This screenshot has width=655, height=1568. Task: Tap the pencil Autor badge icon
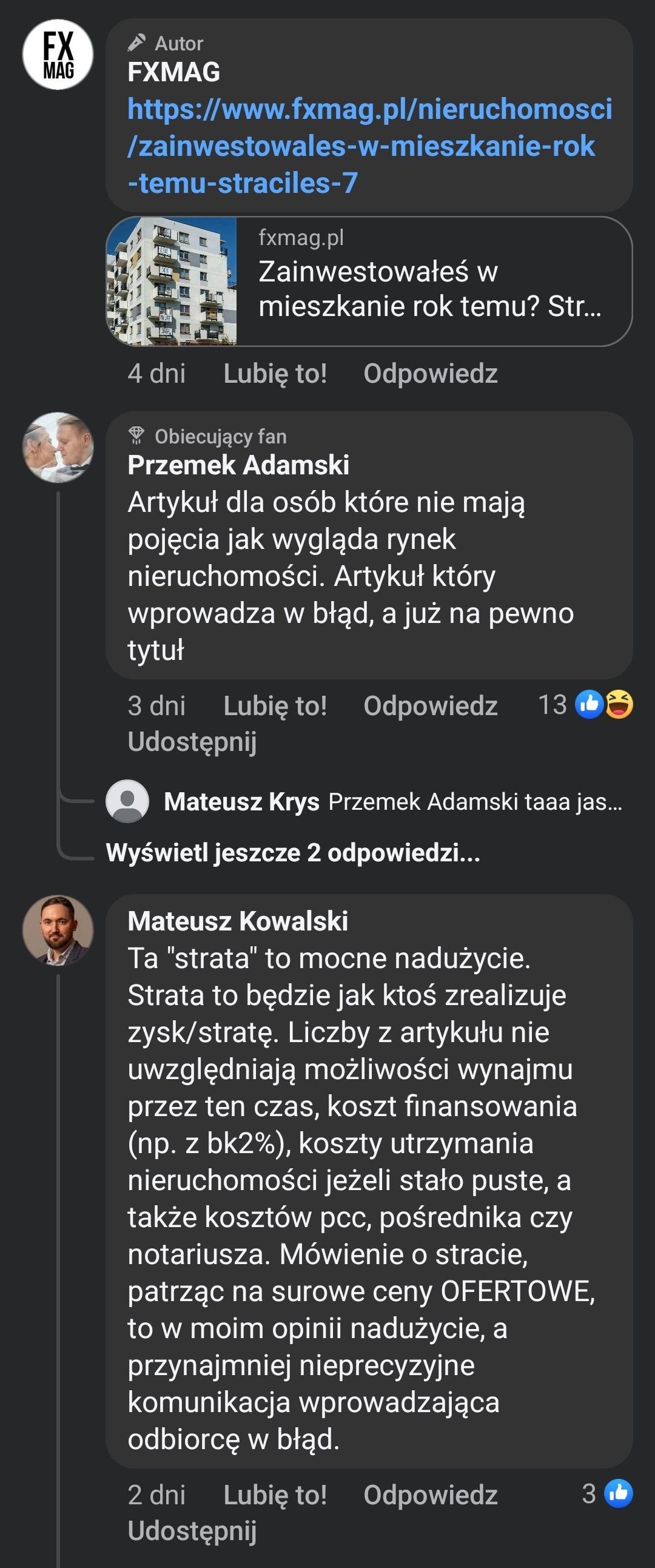(136, 42)
